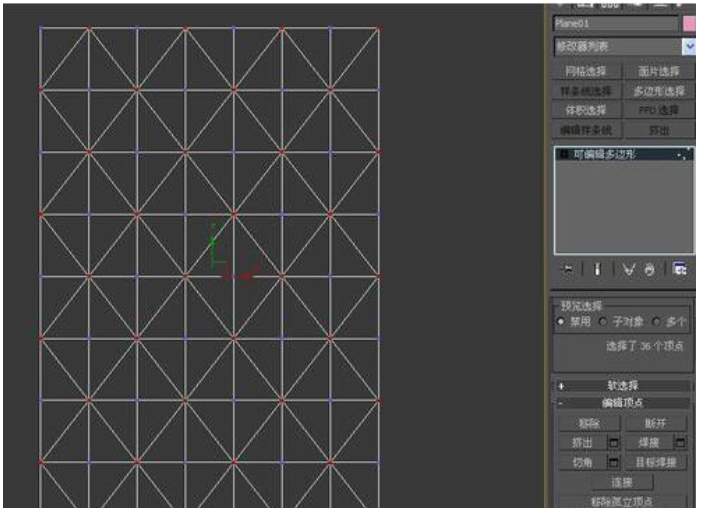Click the pink object color swatch
This screenshot has width=703, height=508.
click(689, 23)
